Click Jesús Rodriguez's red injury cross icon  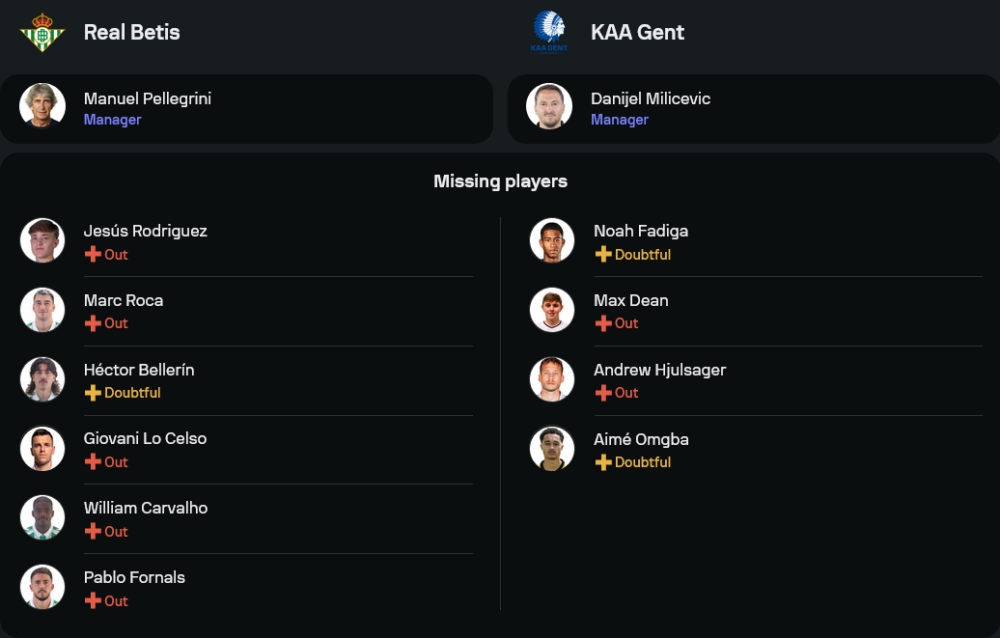coord(93,254)
